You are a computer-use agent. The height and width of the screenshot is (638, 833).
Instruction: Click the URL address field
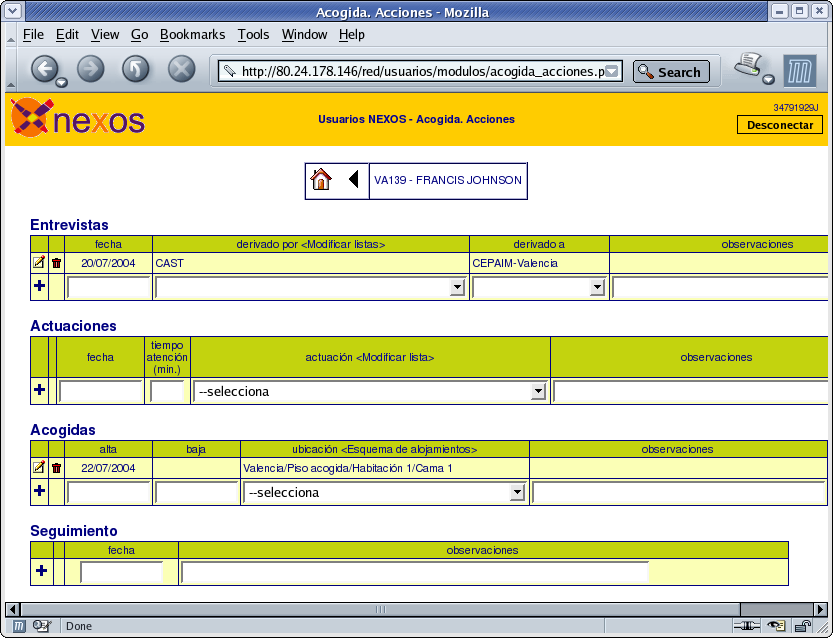click(422, 71)
